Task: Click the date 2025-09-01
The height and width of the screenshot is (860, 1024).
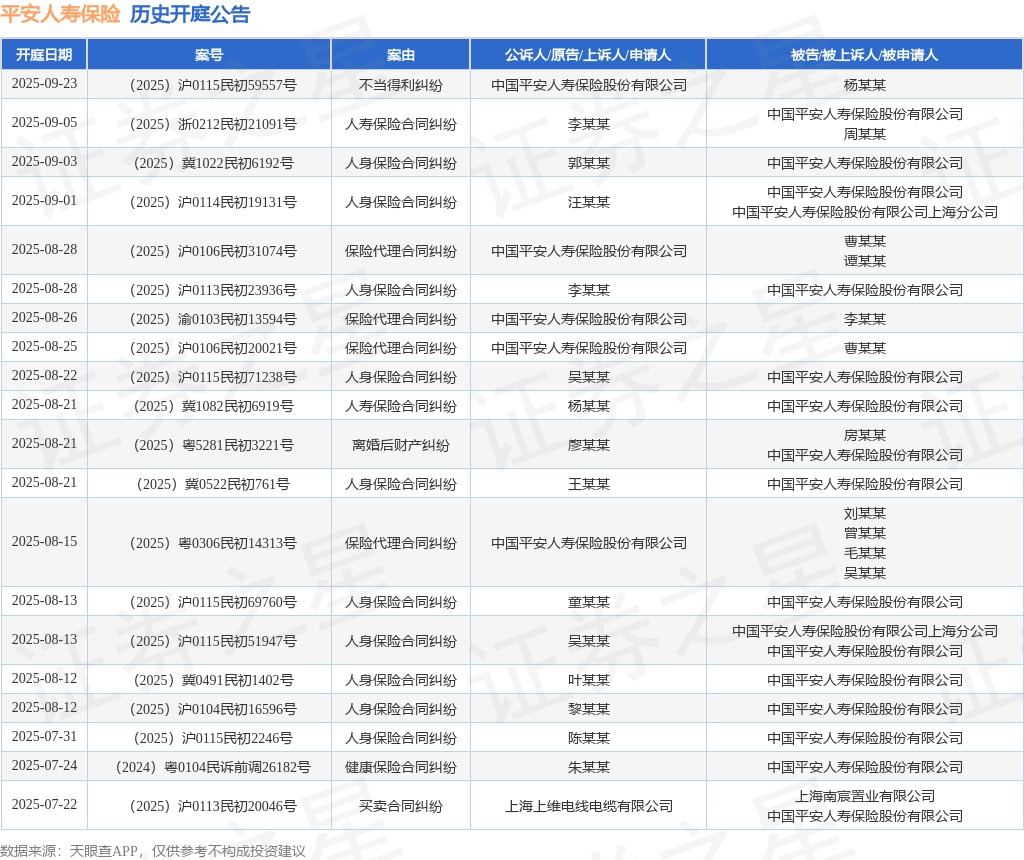Action: (x=44, y=200)
